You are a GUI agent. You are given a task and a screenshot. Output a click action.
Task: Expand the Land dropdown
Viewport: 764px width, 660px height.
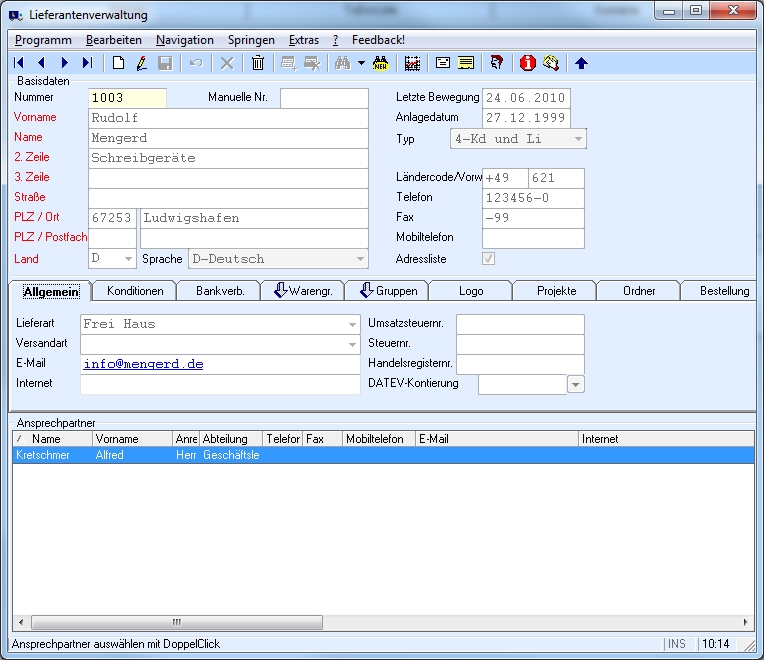coord(127,259)
